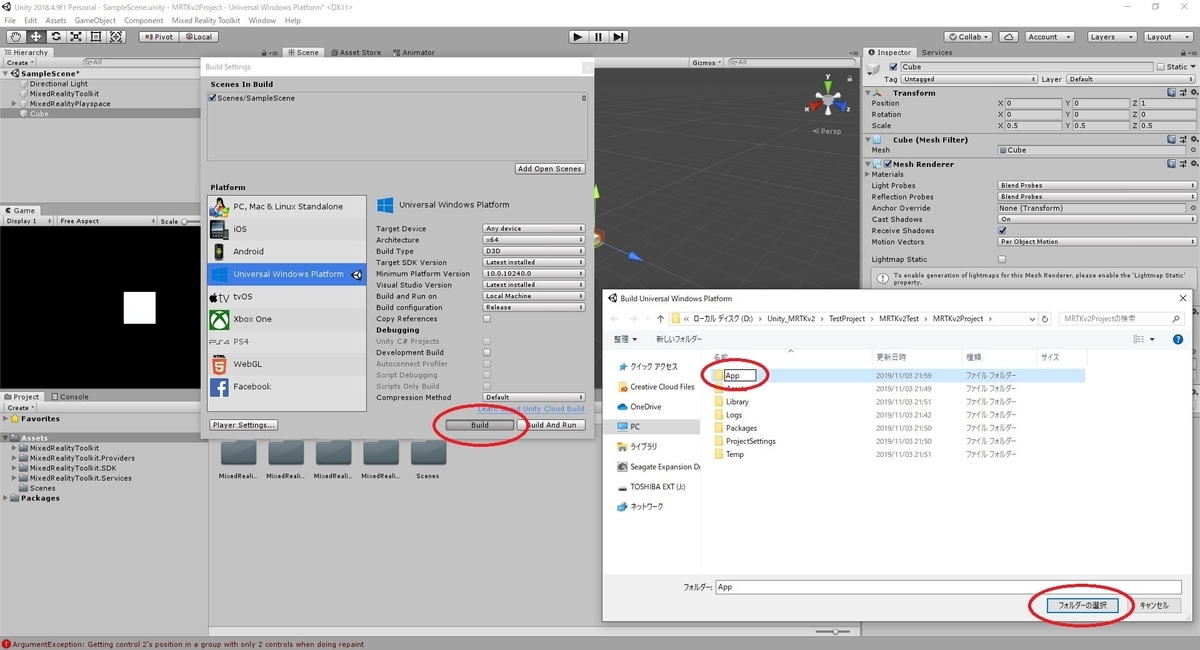The height and width of the screenshot is (650, 1200).
Task: Select PC, Mac & Linux Standalone platform
Action: (x=288, y=206)
